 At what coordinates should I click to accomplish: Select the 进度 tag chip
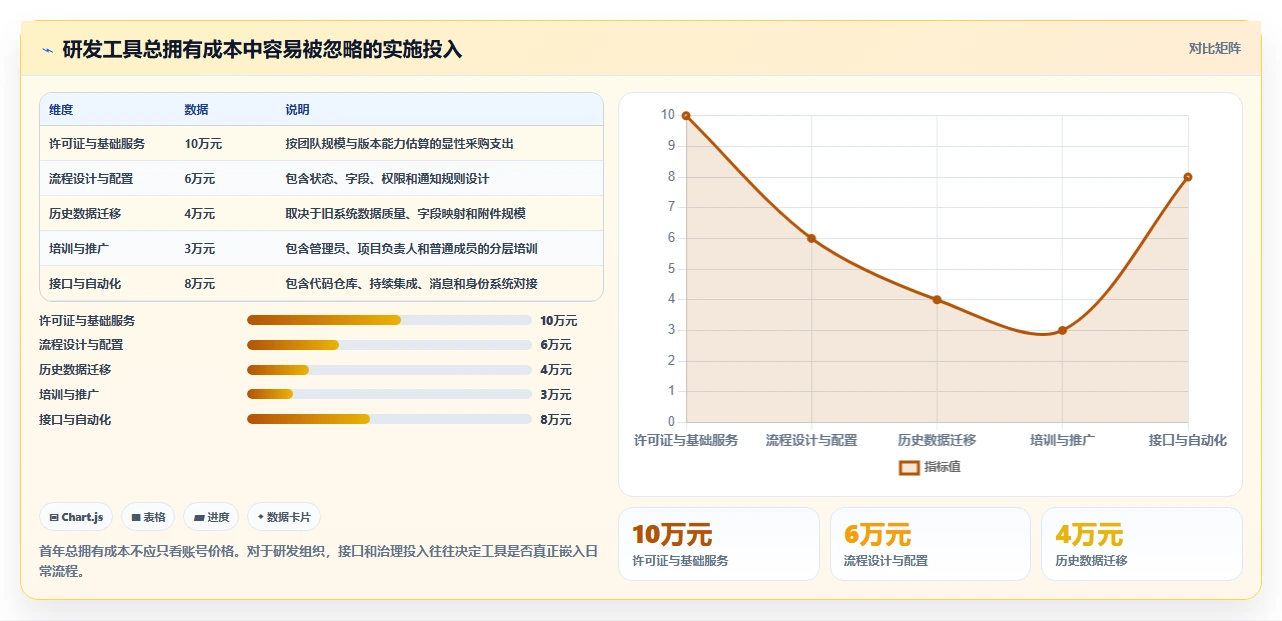point(211,517)
